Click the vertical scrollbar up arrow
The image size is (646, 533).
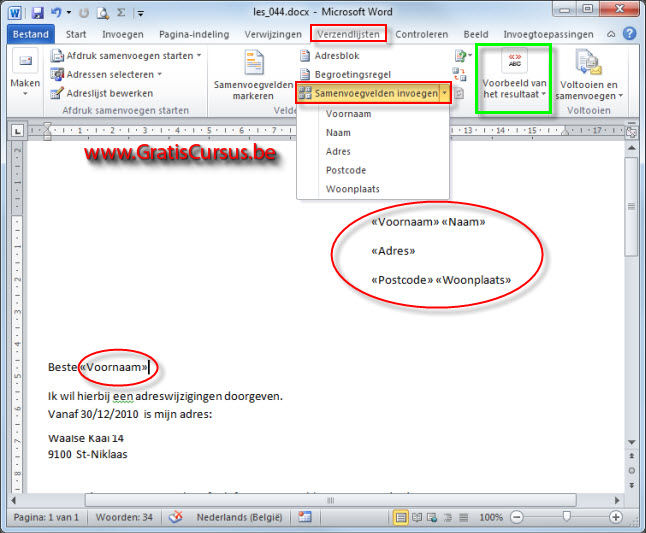pyautogui.click(x=631, y=148)
